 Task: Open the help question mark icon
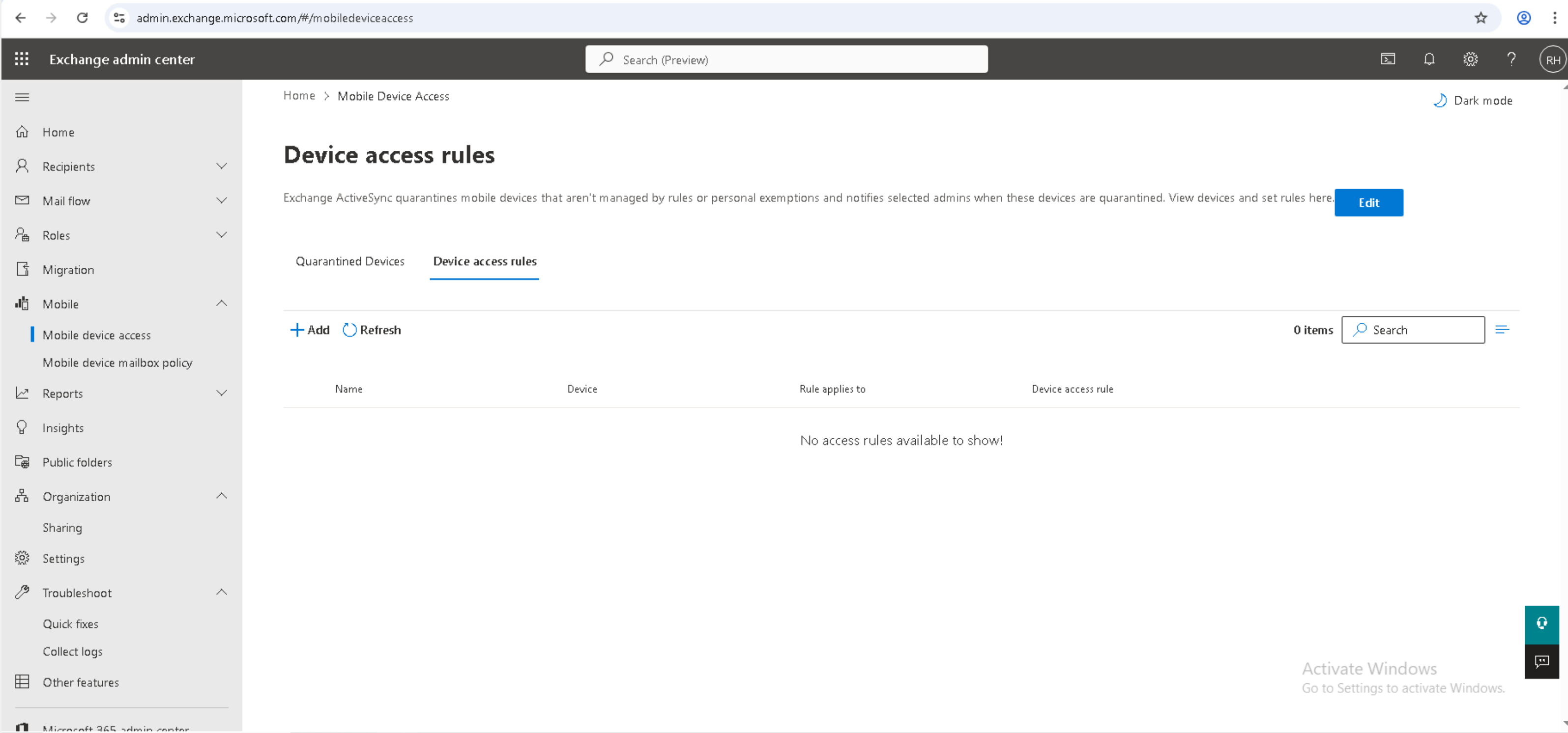click(1511, 59)
